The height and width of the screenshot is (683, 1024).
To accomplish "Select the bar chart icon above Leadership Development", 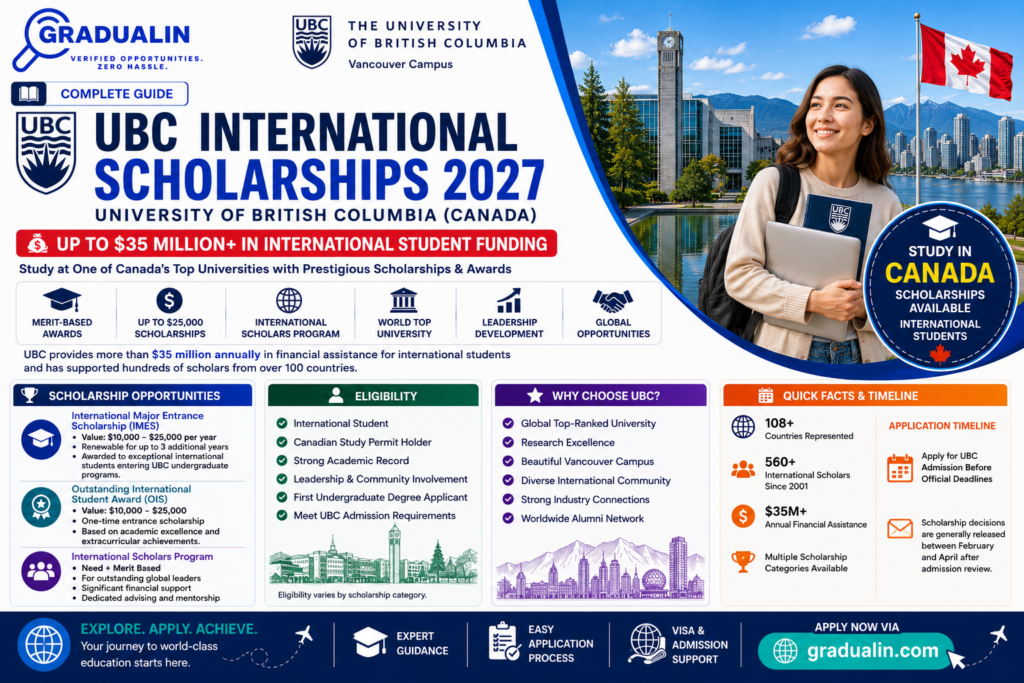I will (x=509, y=300).
